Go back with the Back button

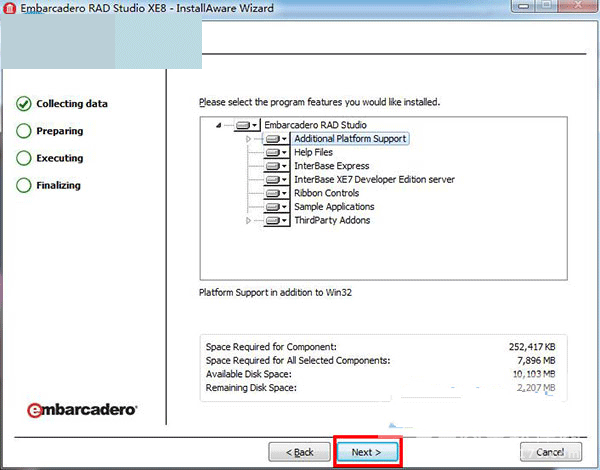pyautogui.click(x=299, y=452)
